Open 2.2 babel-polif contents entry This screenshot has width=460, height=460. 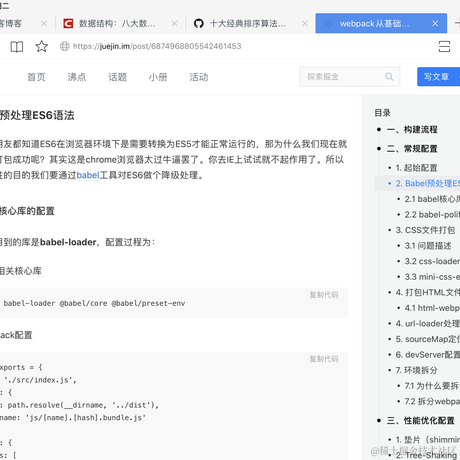432,214
